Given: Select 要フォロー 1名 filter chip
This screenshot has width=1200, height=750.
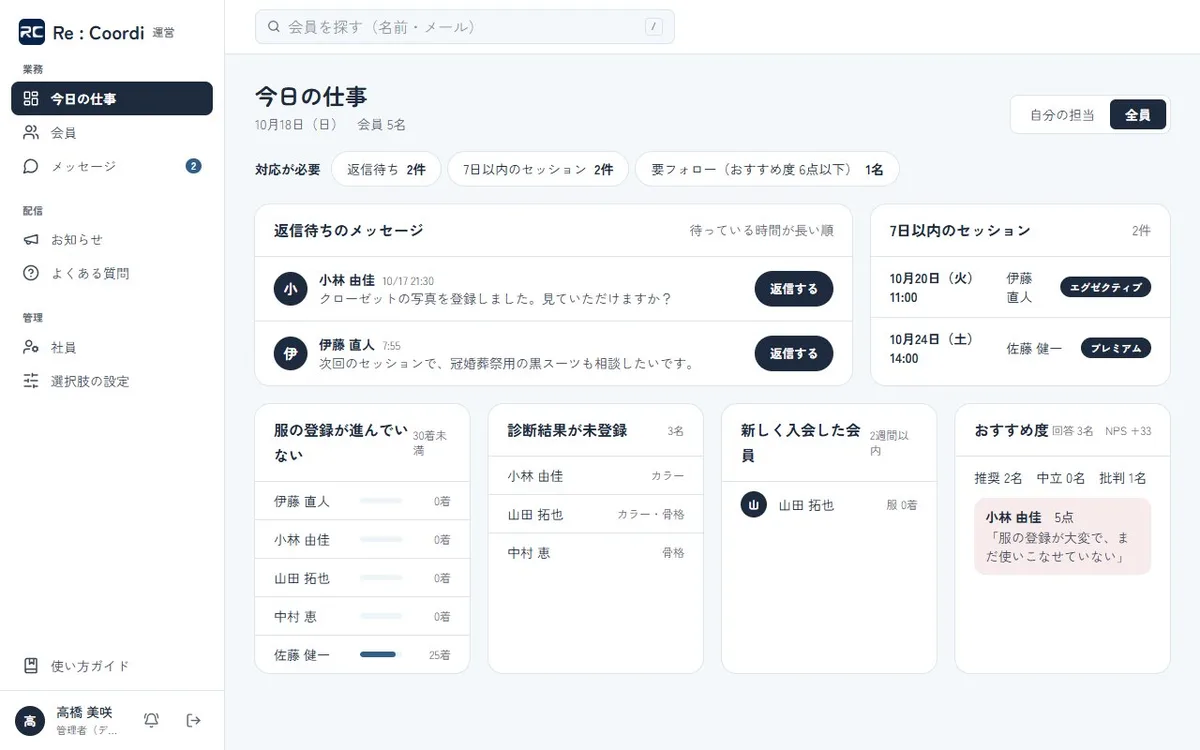Looking at the screenshot, I should (x=767, y=170).
